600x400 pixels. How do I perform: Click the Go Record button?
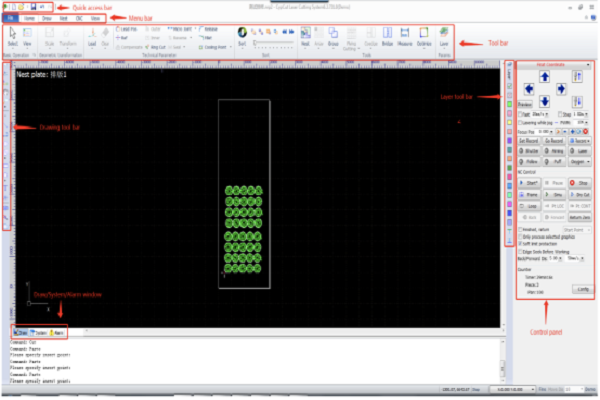pos(554,141)
